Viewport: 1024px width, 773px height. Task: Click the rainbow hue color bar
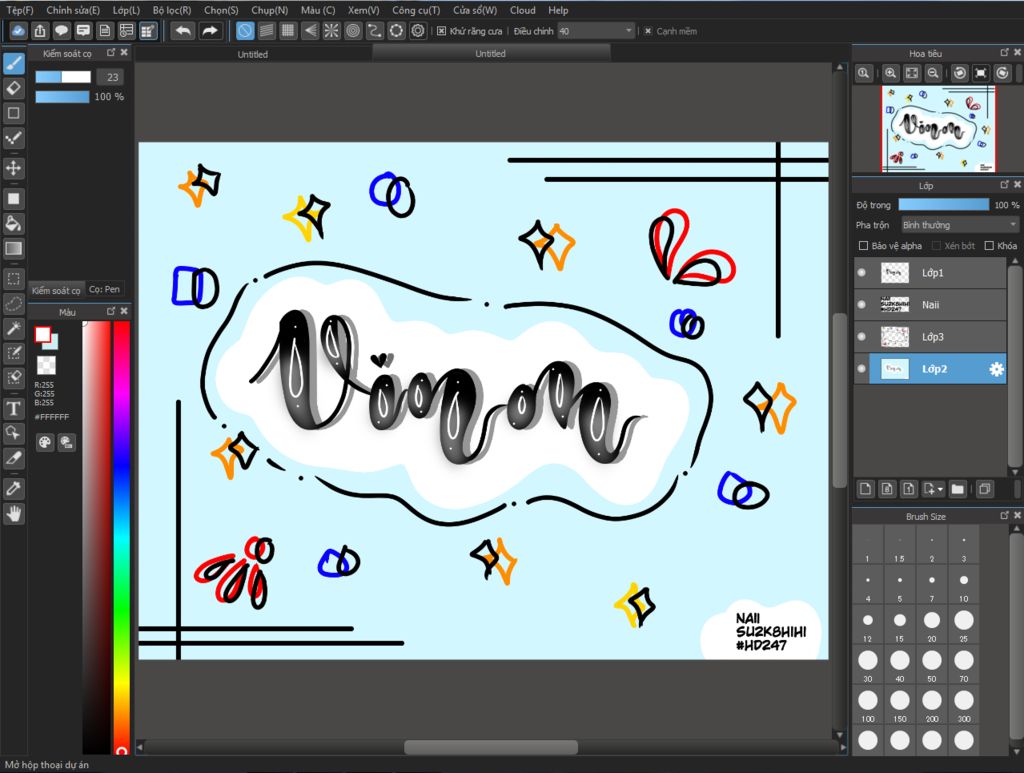121,530
